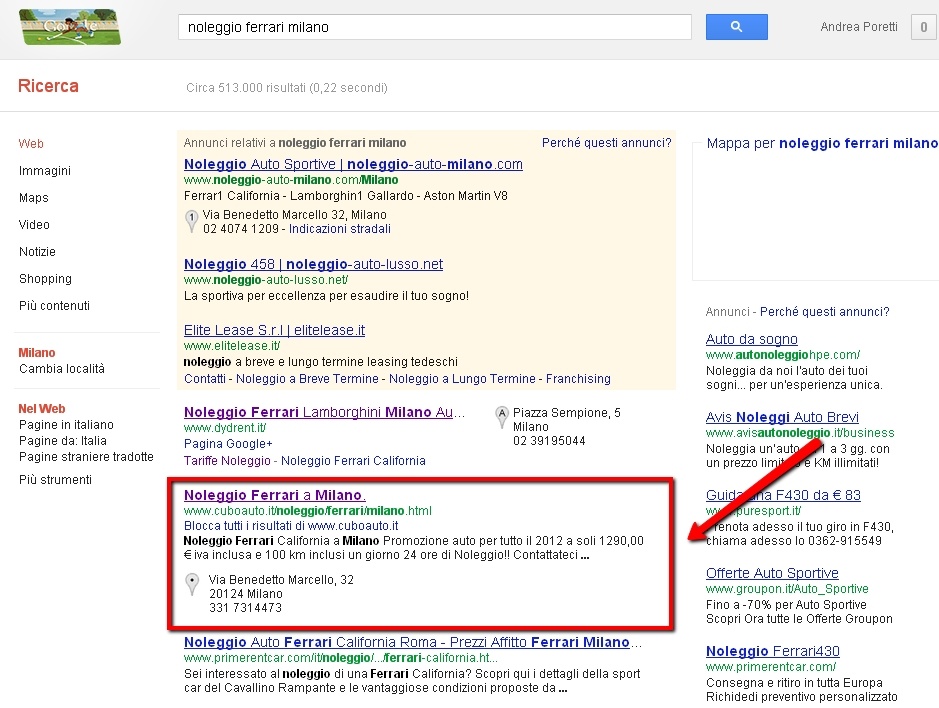Switch to Immagini results

(x=45, y=171)
